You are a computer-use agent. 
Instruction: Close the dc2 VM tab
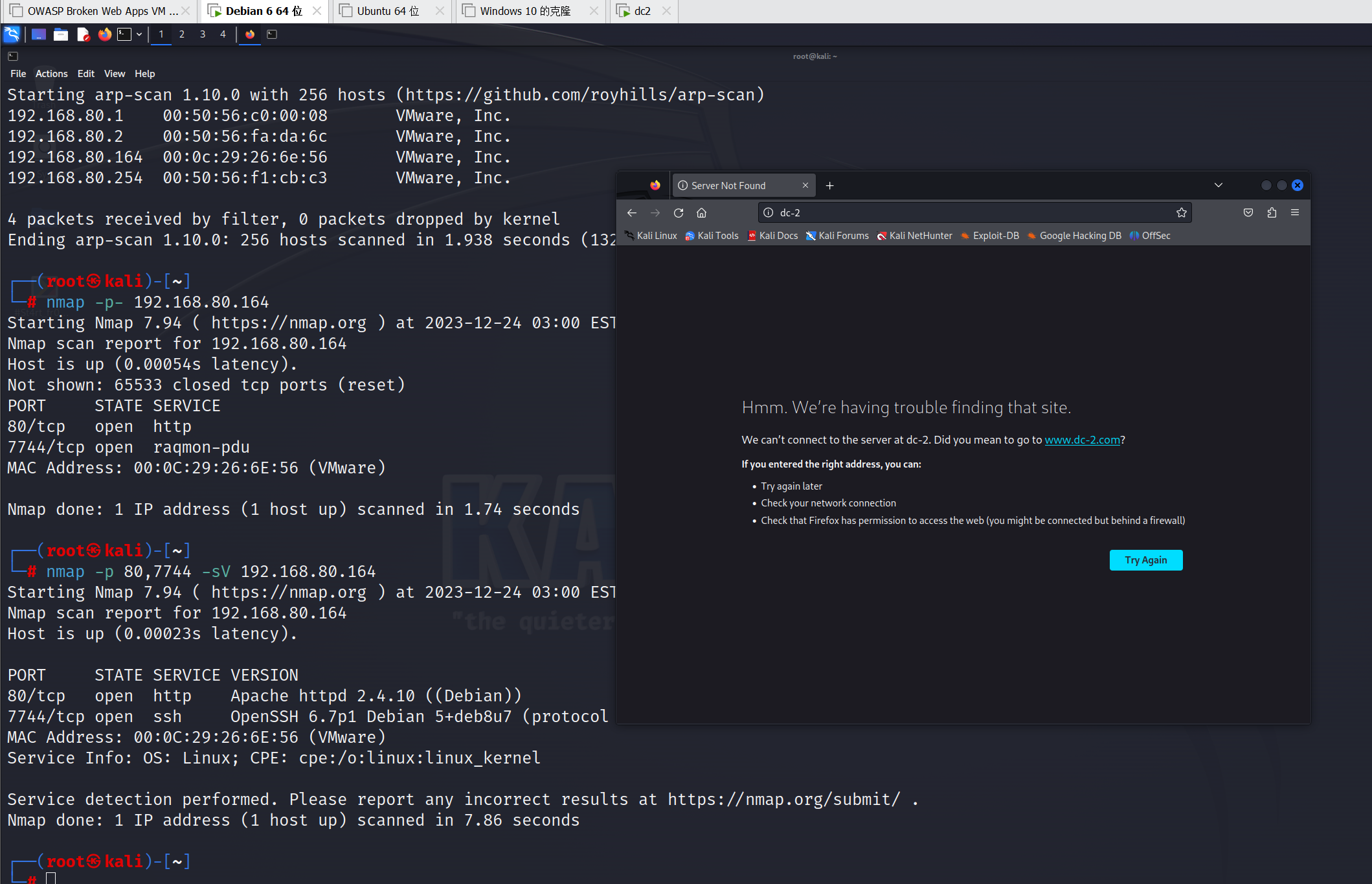(666, 11)
